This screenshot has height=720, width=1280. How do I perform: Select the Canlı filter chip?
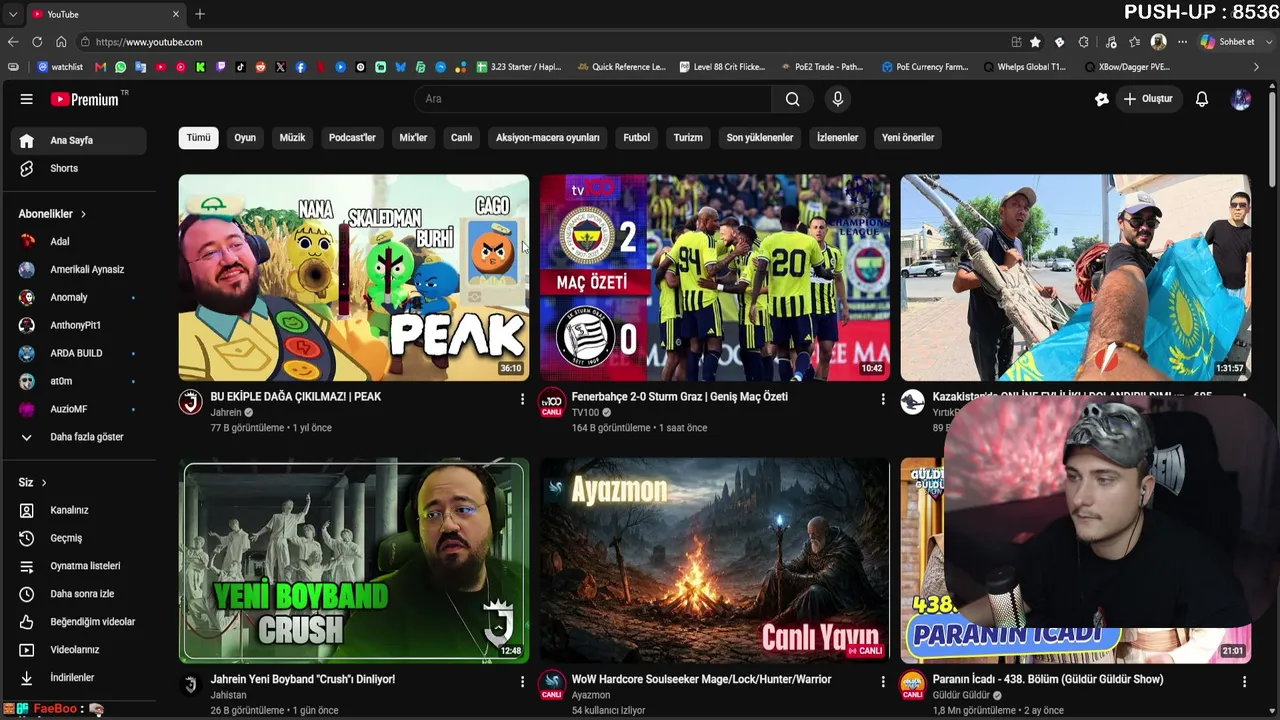click(461, 138)
